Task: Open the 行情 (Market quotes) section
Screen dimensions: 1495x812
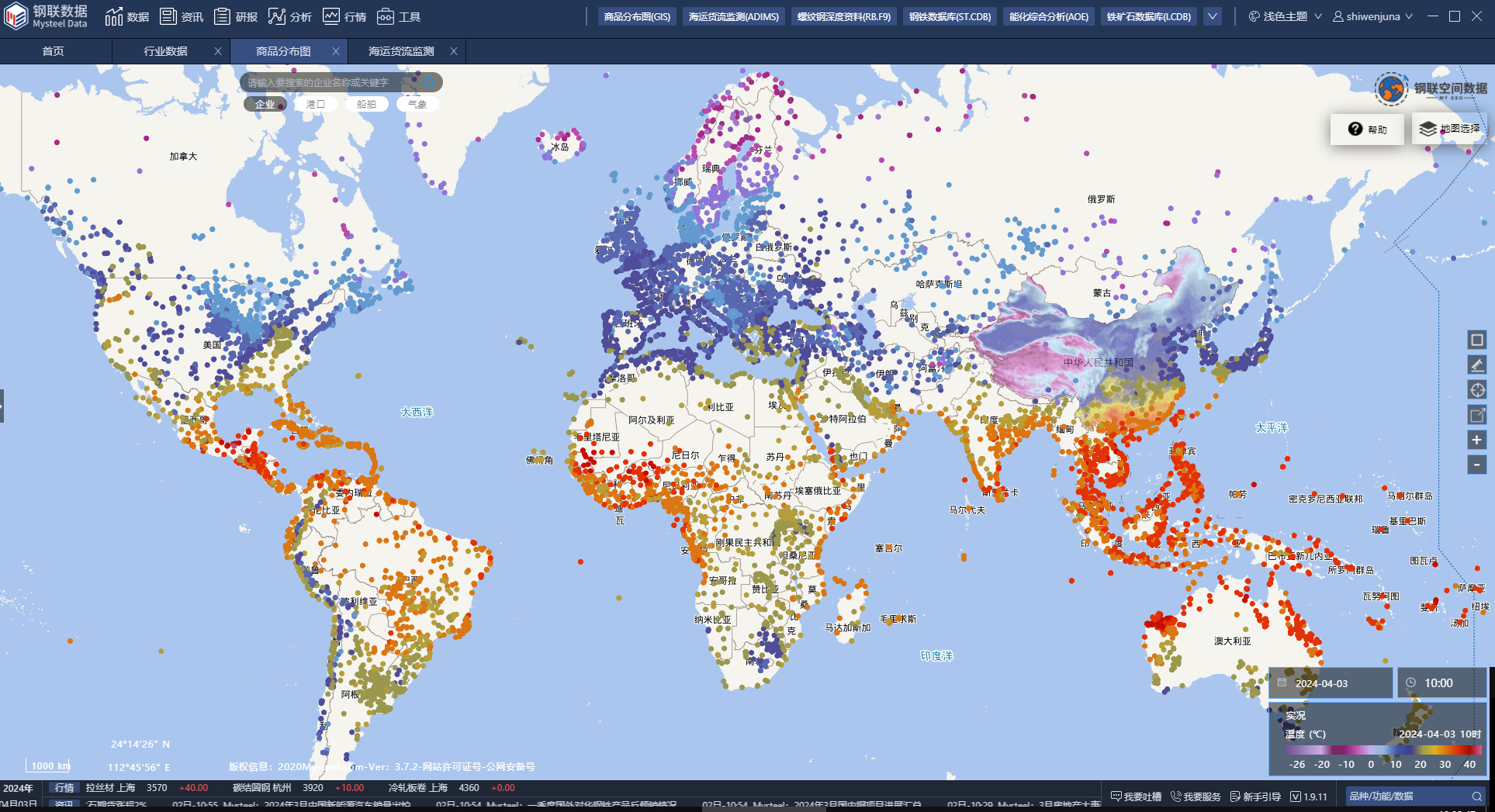Action: click(x=344, y=16)
